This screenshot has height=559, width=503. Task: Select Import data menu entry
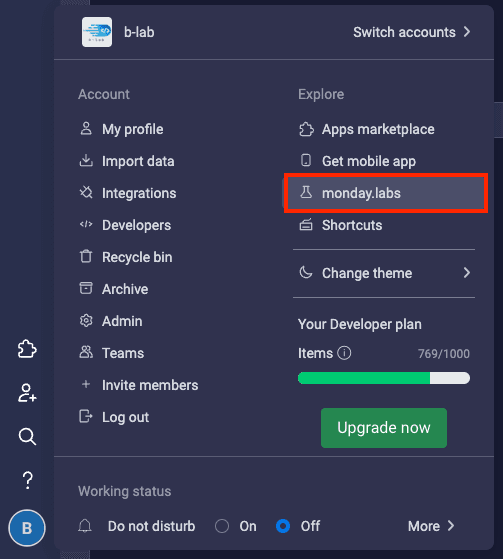[138, 161]
